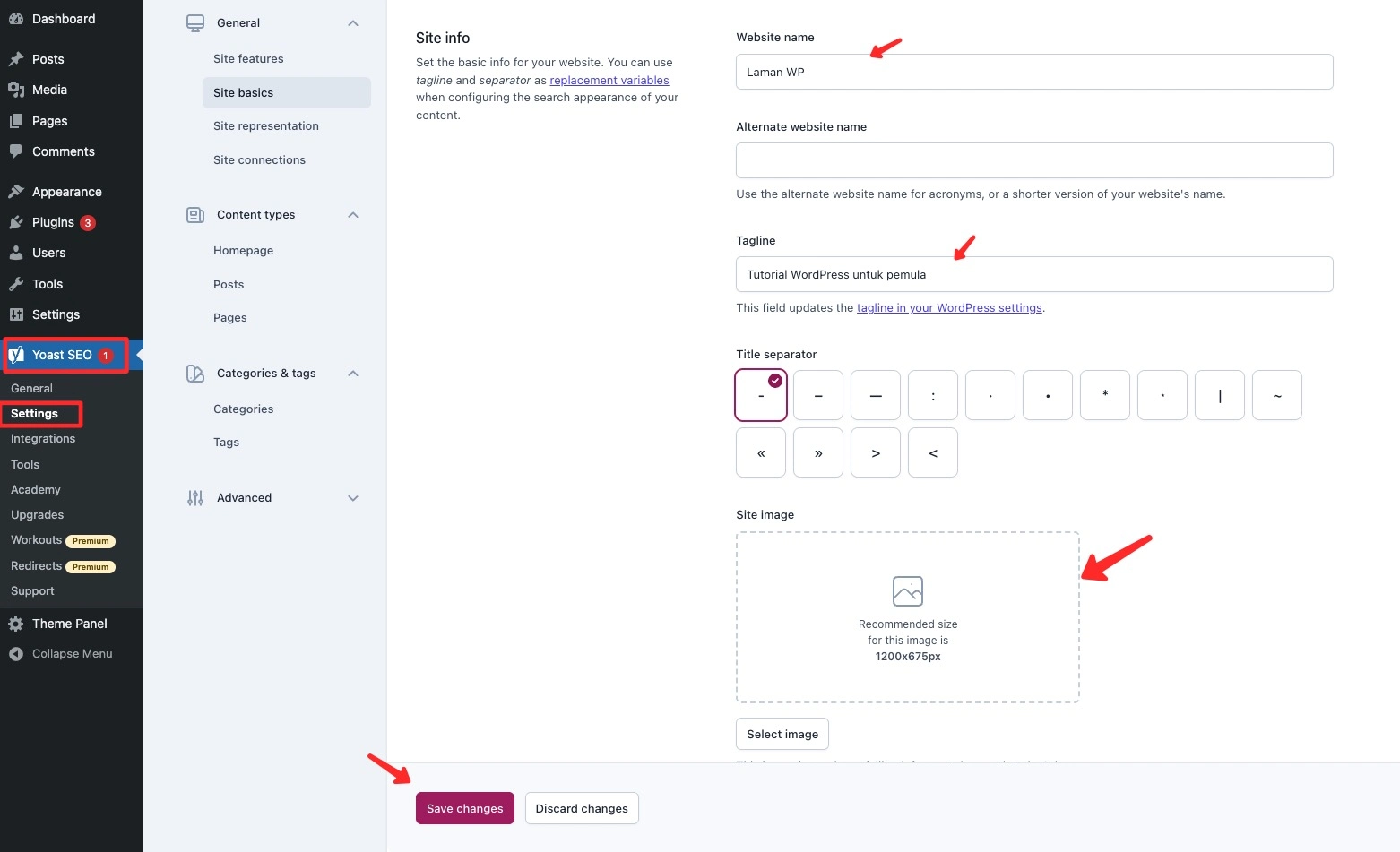Open Site basics settings
The image size is (1400, 852).
287,93
